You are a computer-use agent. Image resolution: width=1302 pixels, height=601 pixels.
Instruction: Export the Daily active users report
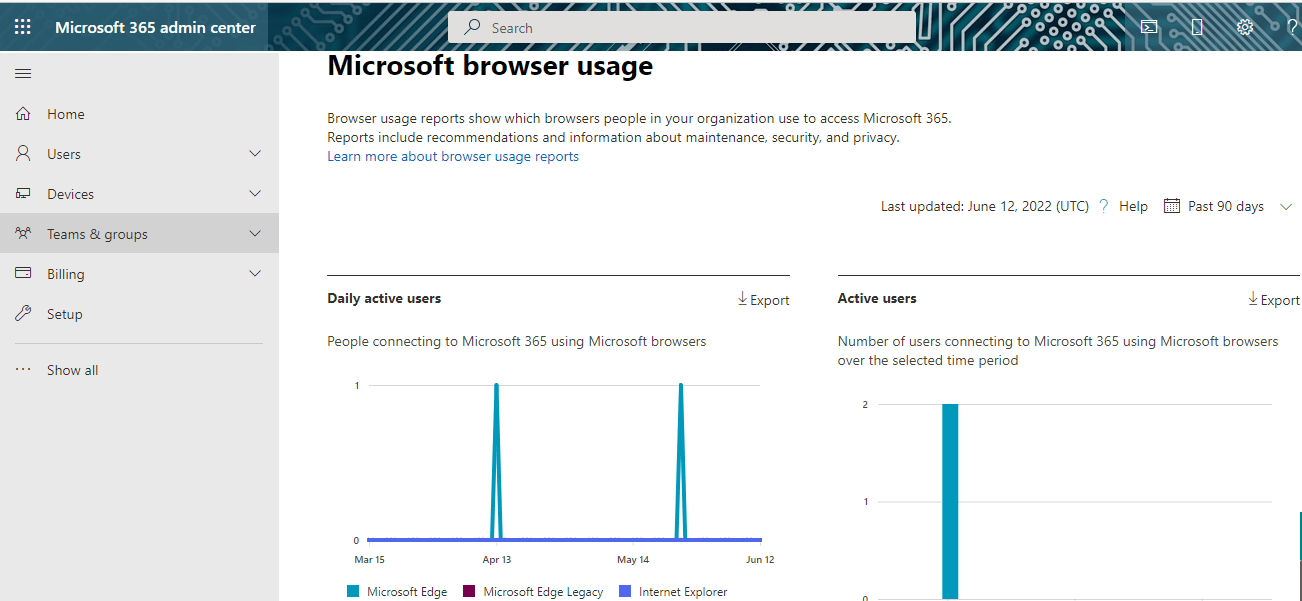[x=763, y=300]
